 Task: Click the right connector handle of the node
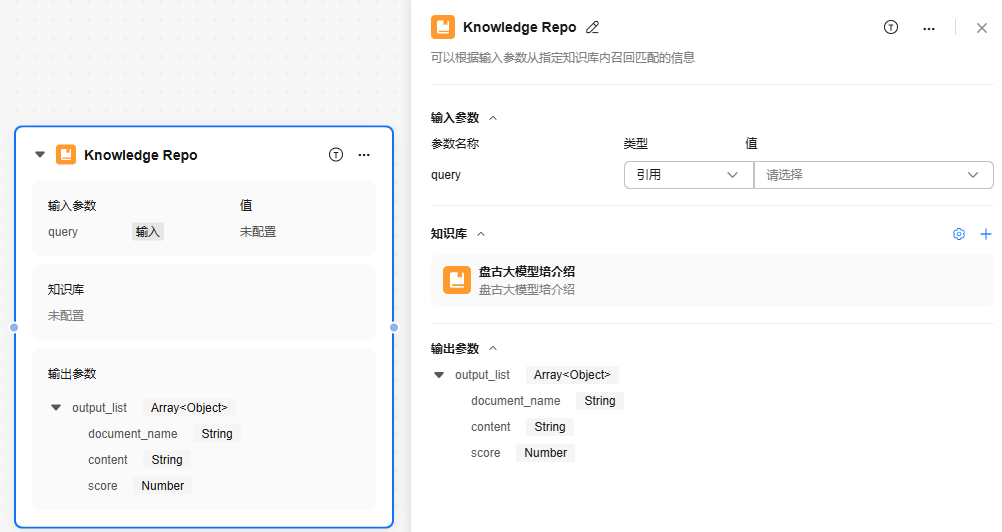pos(394,328)
